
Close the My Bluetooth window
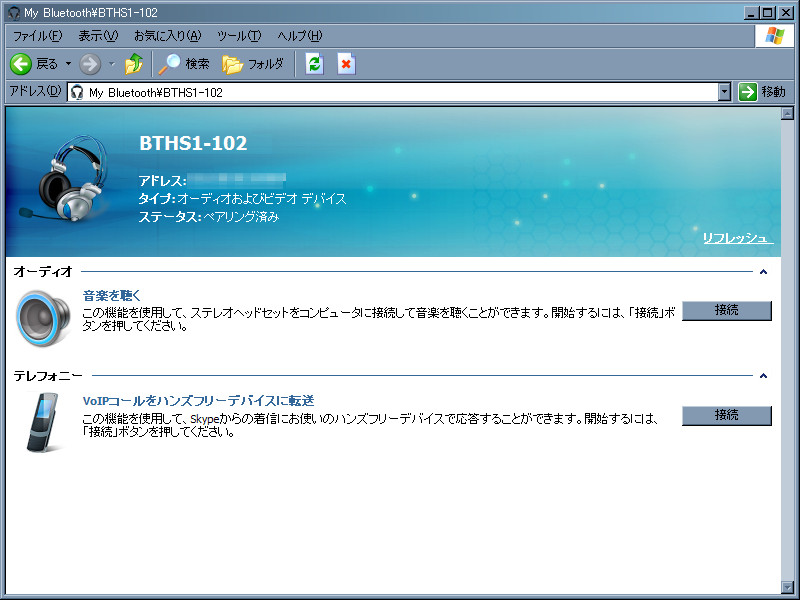coord(786,13)
